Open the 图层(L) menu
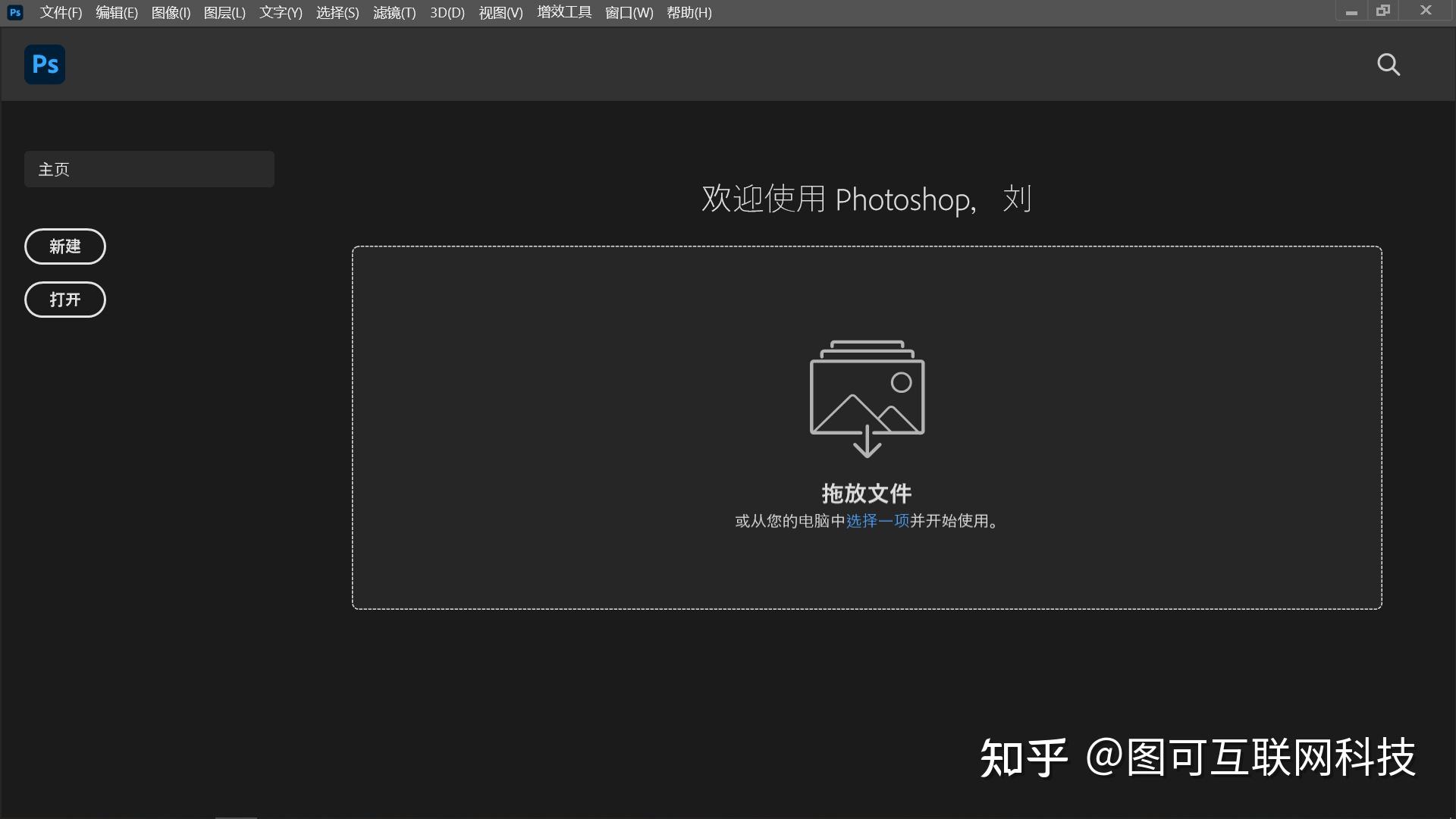Viewport: 1456px width, 819px height. pos(224,12)
